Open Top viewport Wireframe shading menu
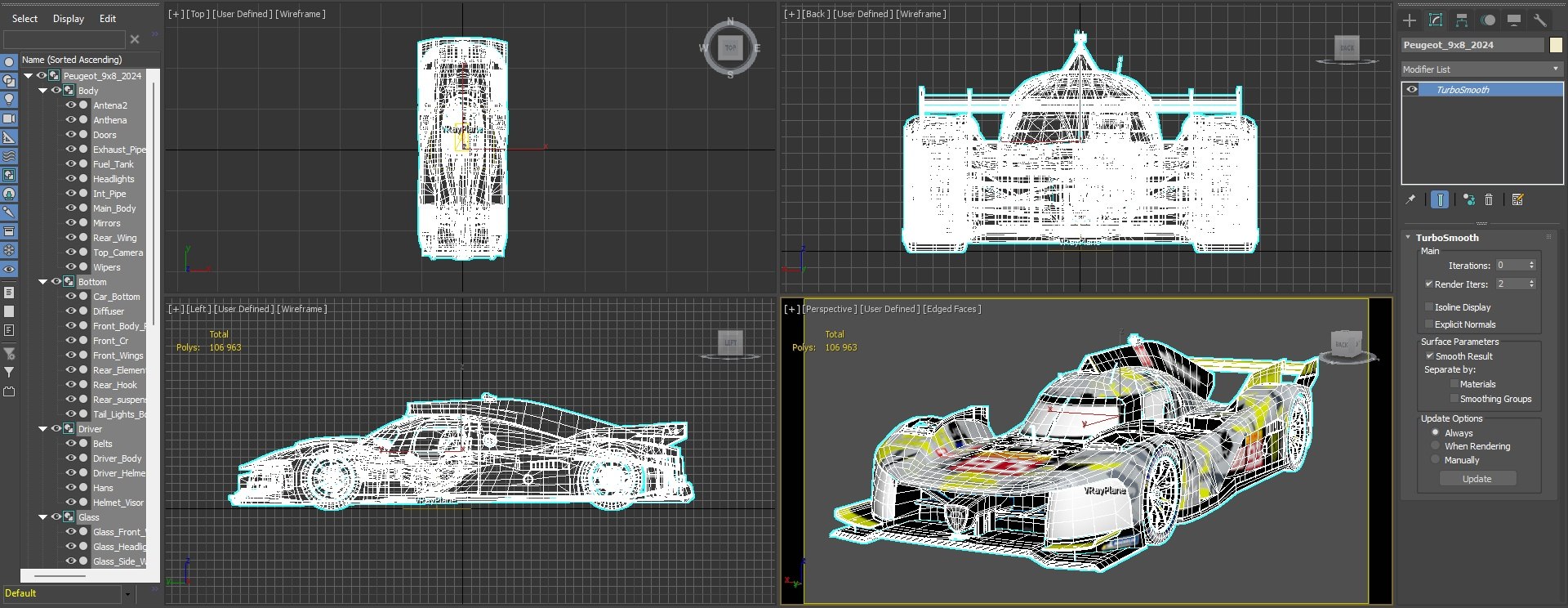The image size is (1568, 608). coord(301,14)
